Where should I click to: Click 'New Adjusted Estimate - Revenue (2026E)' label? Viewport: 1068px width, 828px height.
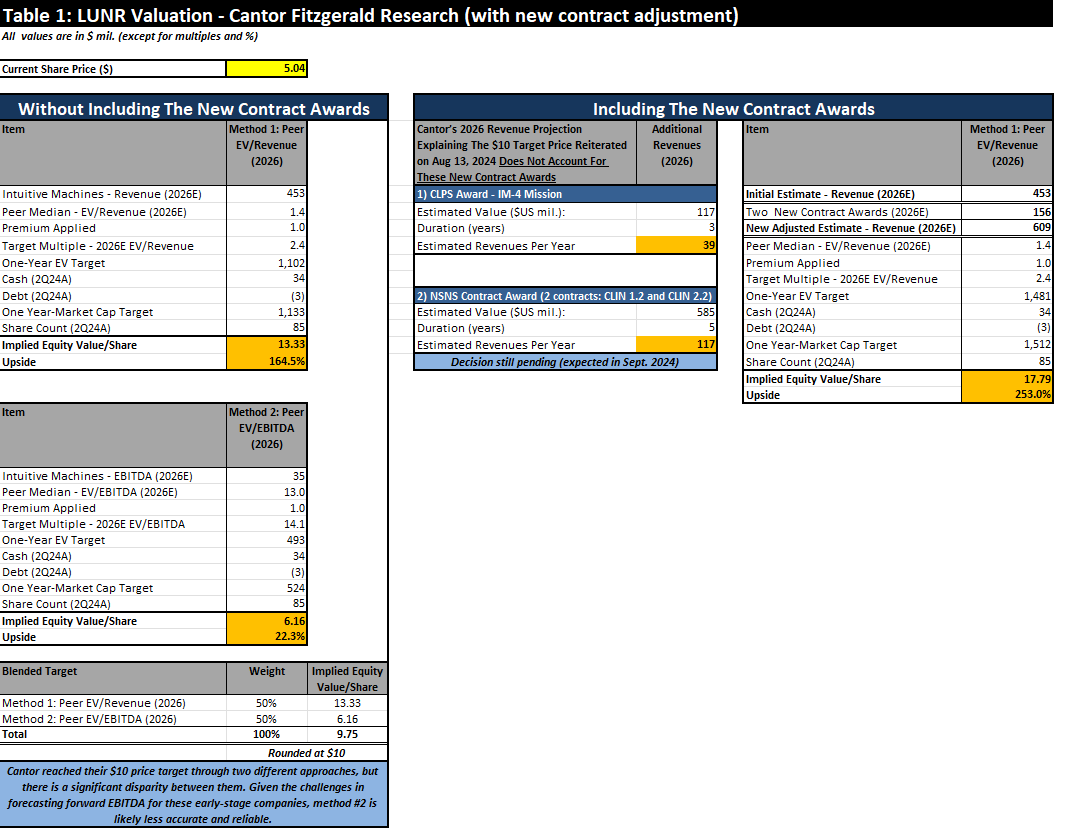(851, 228)
